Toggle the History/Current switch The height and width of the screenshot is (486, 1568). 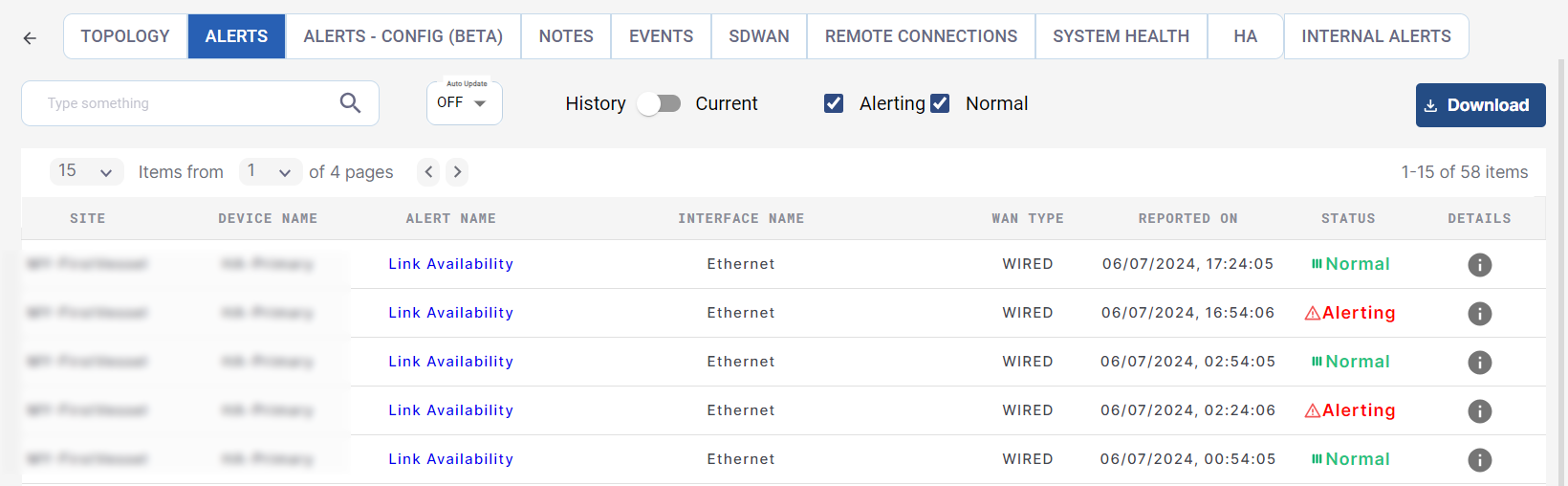pyautogui.click(x=659, y=103)
